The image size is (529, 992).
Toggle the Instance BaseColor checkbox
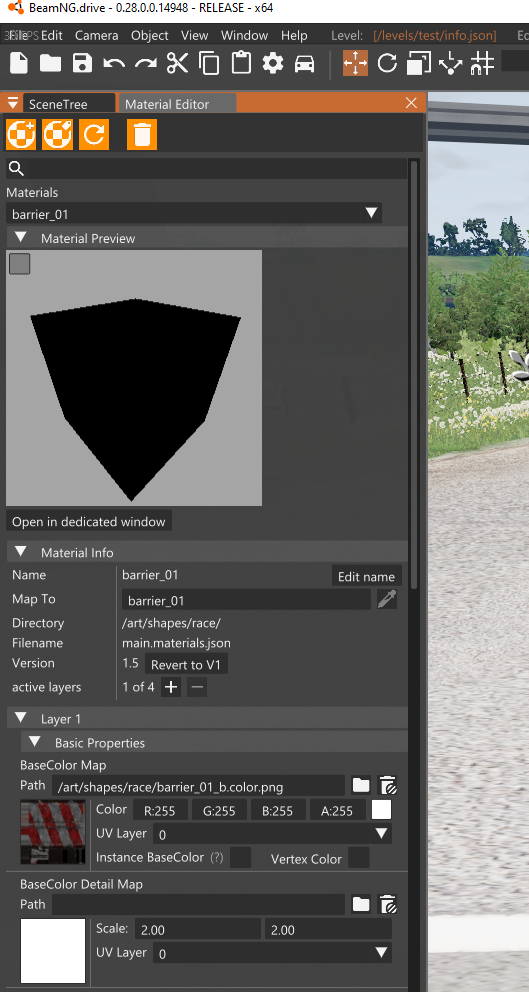click(240, 858)
